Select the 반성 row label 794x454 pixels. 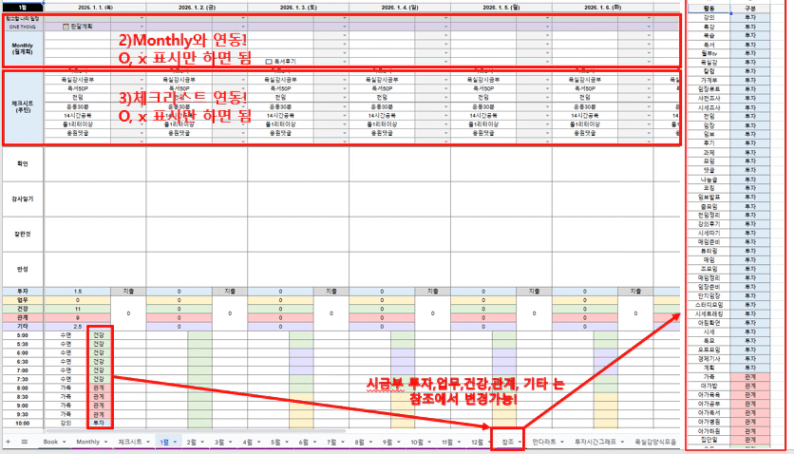22,269
